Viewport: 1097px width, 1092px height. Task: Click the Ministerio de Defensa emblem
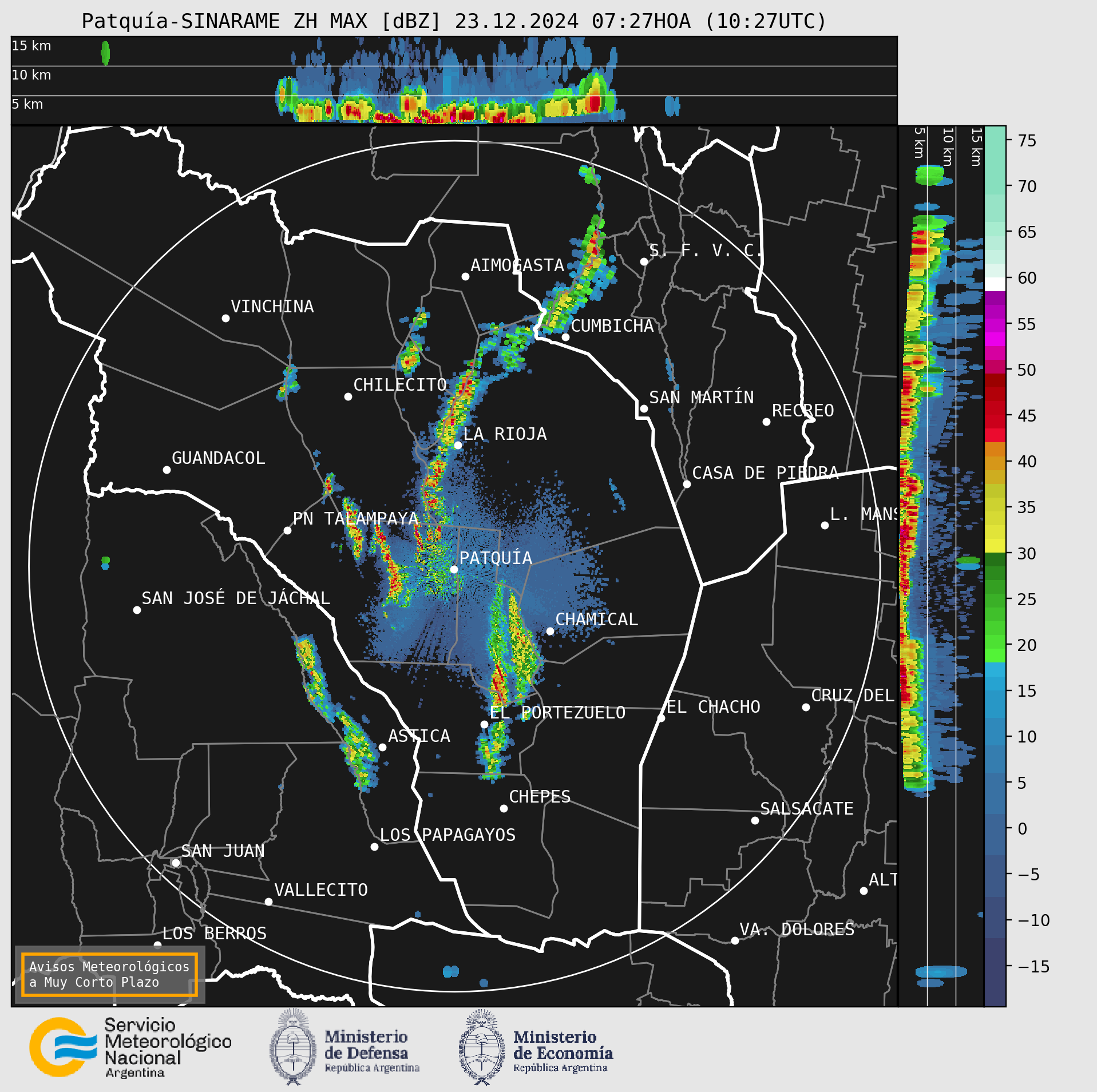[293, 1047]
